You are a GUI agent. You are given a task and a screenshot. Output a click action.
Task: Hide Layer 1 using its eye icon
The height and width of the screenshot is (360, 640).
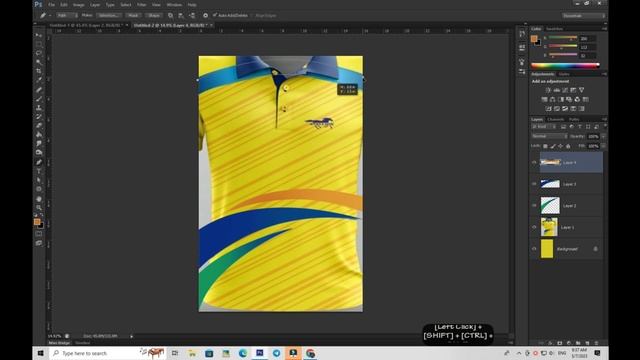[534, 227]
